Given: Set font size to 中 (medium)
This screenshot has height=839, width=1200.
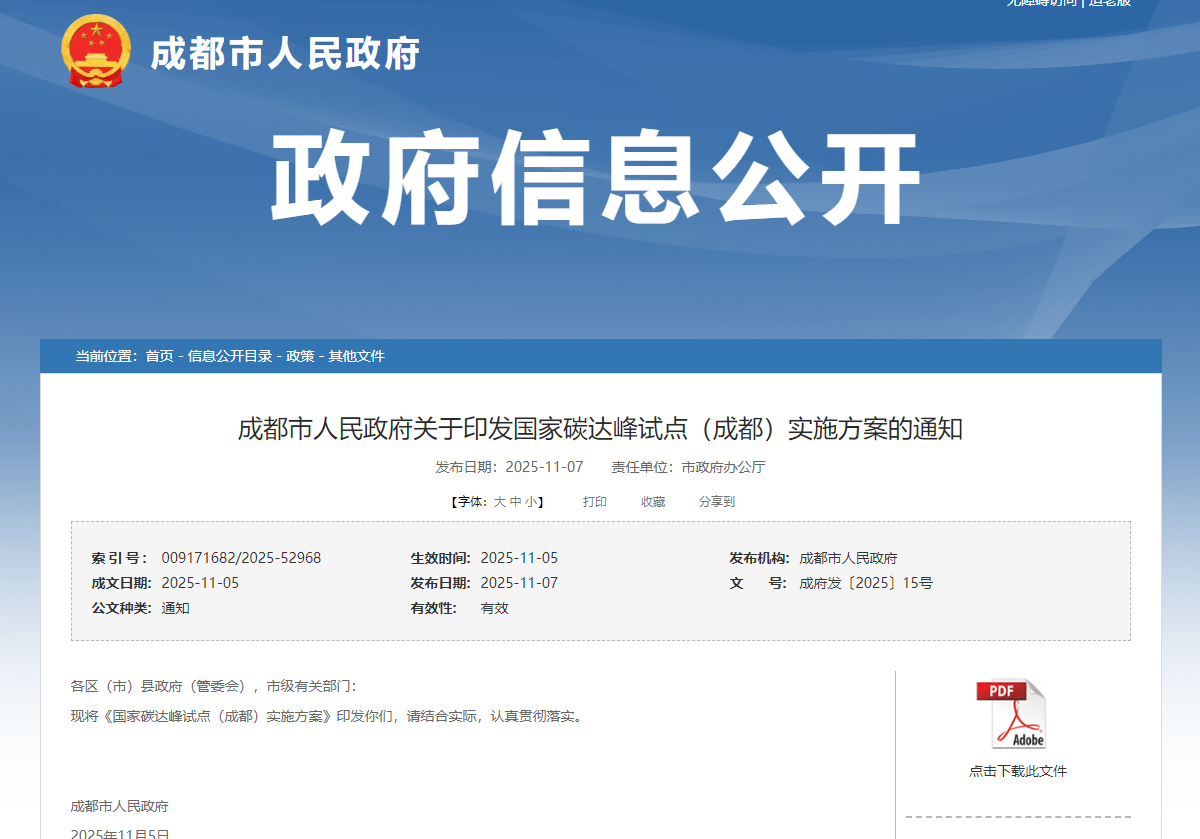Looking at the screenshot, I should click(515, 502).
